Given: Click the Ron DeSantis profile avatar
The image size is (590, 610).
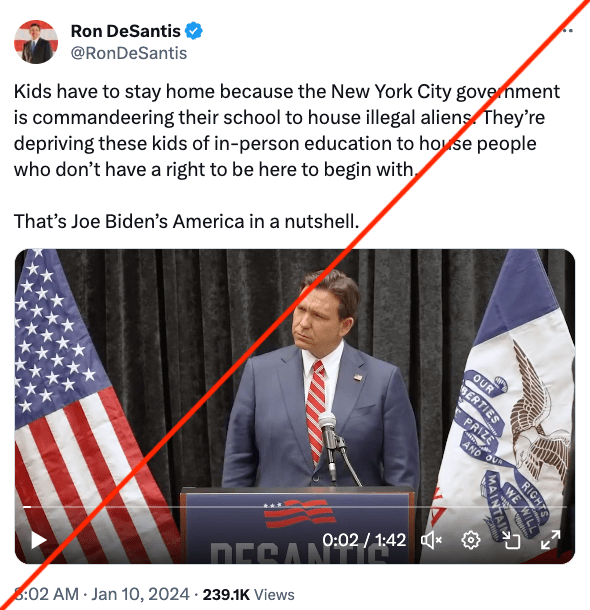Looking at the screenshot, I should point(36,42).
